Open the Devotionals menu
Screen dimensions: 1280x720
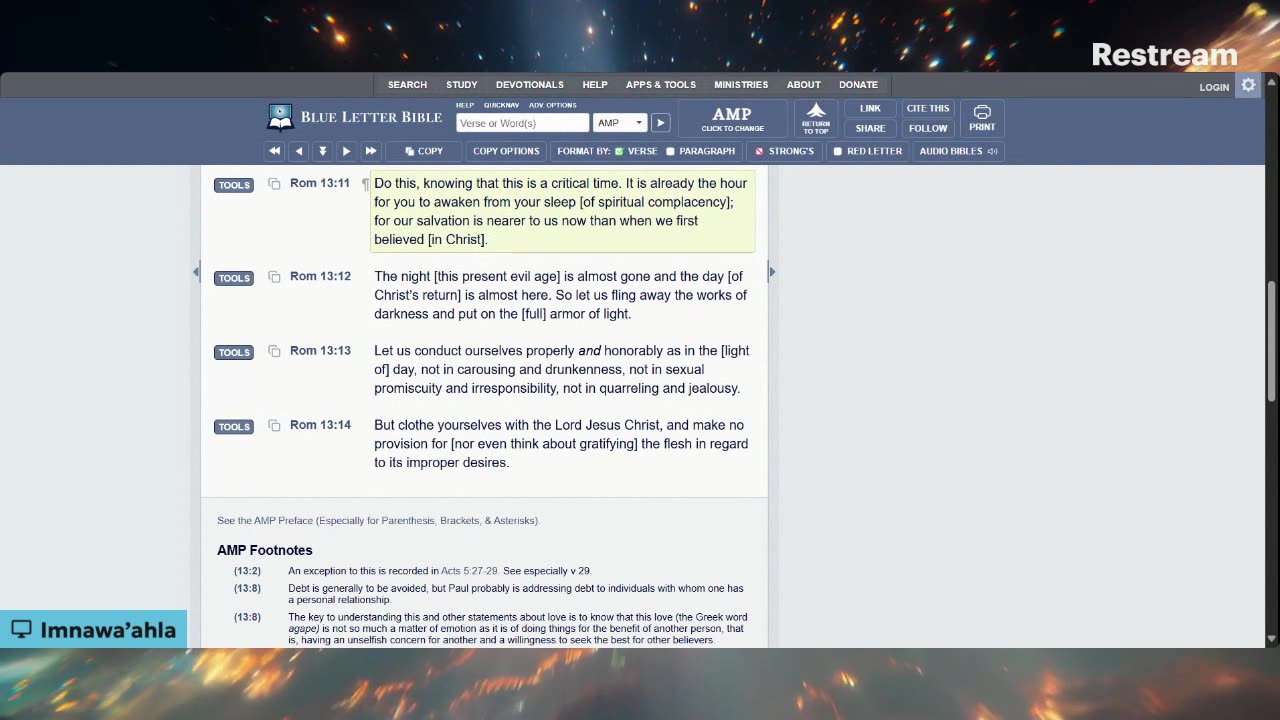(x=530, y=85)
